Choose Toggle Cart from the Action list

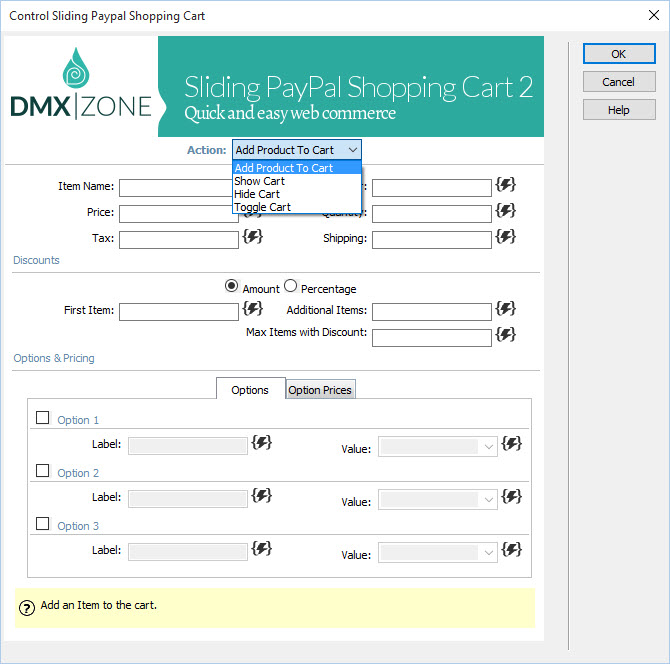pos(297,207)
